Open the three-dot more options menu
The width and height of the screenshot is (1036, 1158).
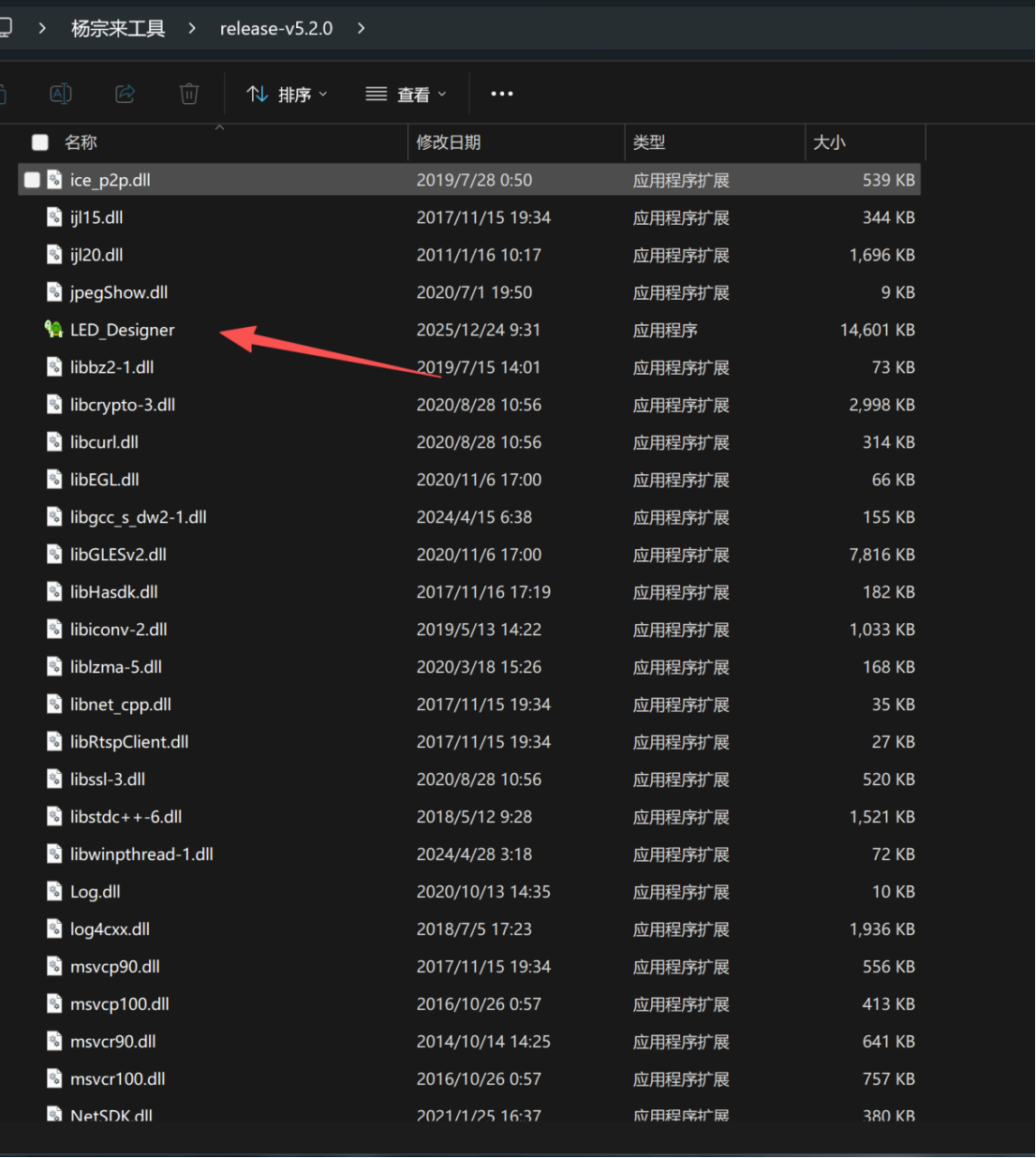tap(502, 94)
